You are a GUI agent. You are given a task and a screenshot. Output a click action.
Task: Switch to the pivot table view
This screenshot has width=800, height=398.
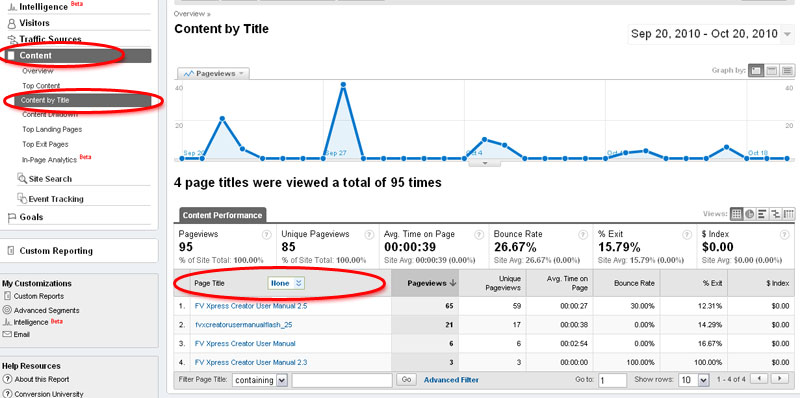789,214
